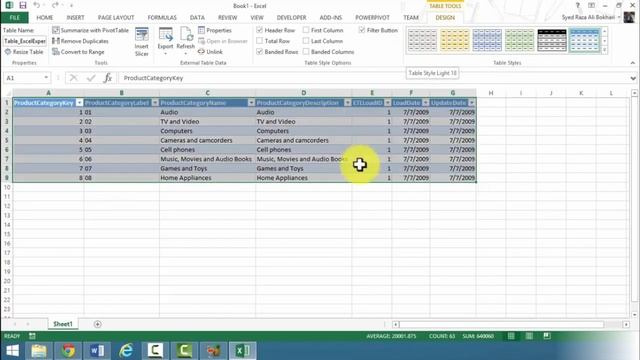Click the formula bar Cancel X icon
Image resolution: width=640 pixels, height=360 pixels.
[x=73, y=78]
